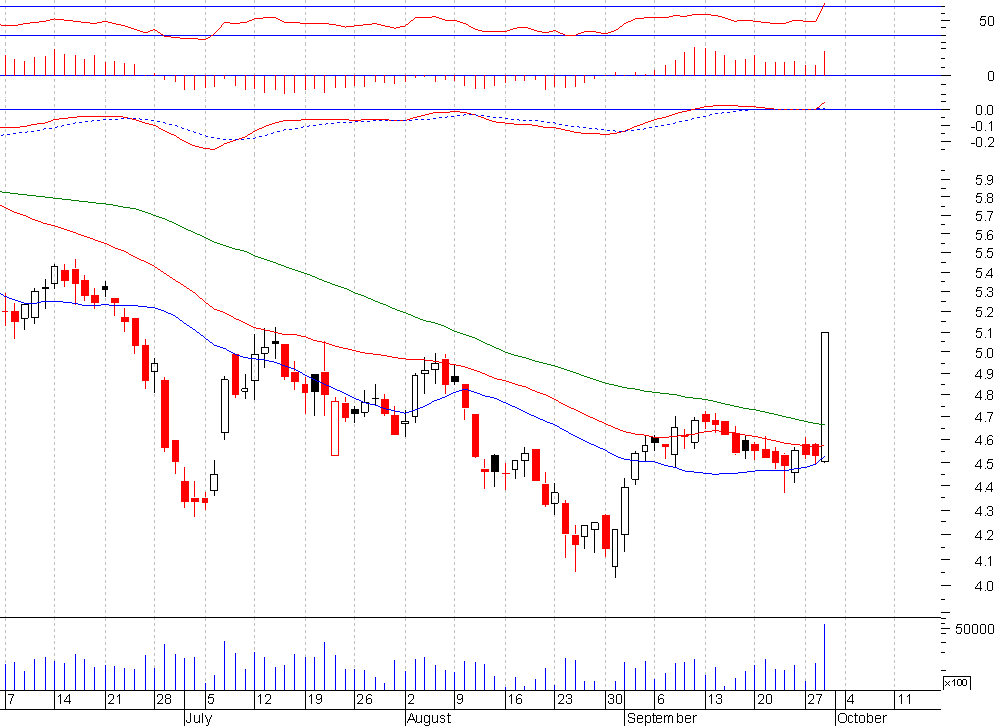
Task: Click the 4.5 price axis label
Action: pos(984,464)
